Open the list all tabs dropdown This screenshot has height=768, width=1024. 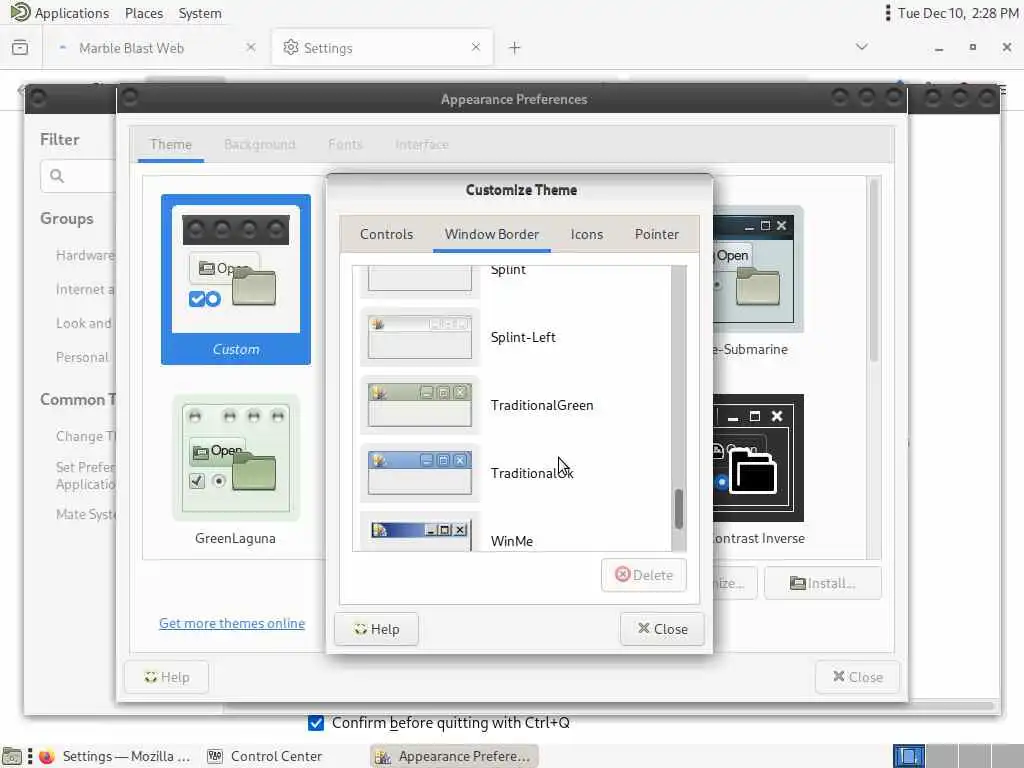click(x=862, y=47)
